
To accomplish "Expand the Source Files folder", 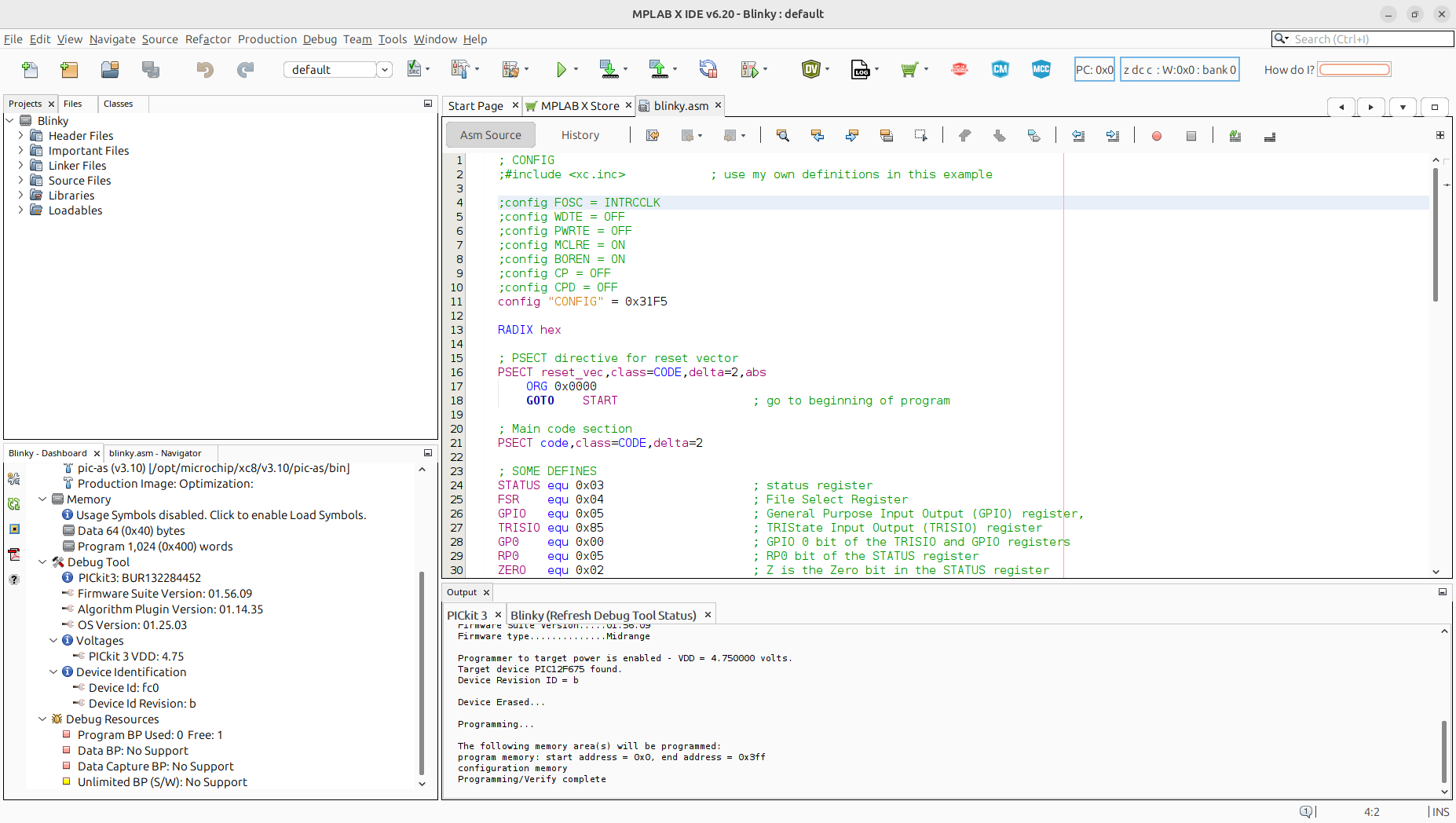I will tap(20, 181).
